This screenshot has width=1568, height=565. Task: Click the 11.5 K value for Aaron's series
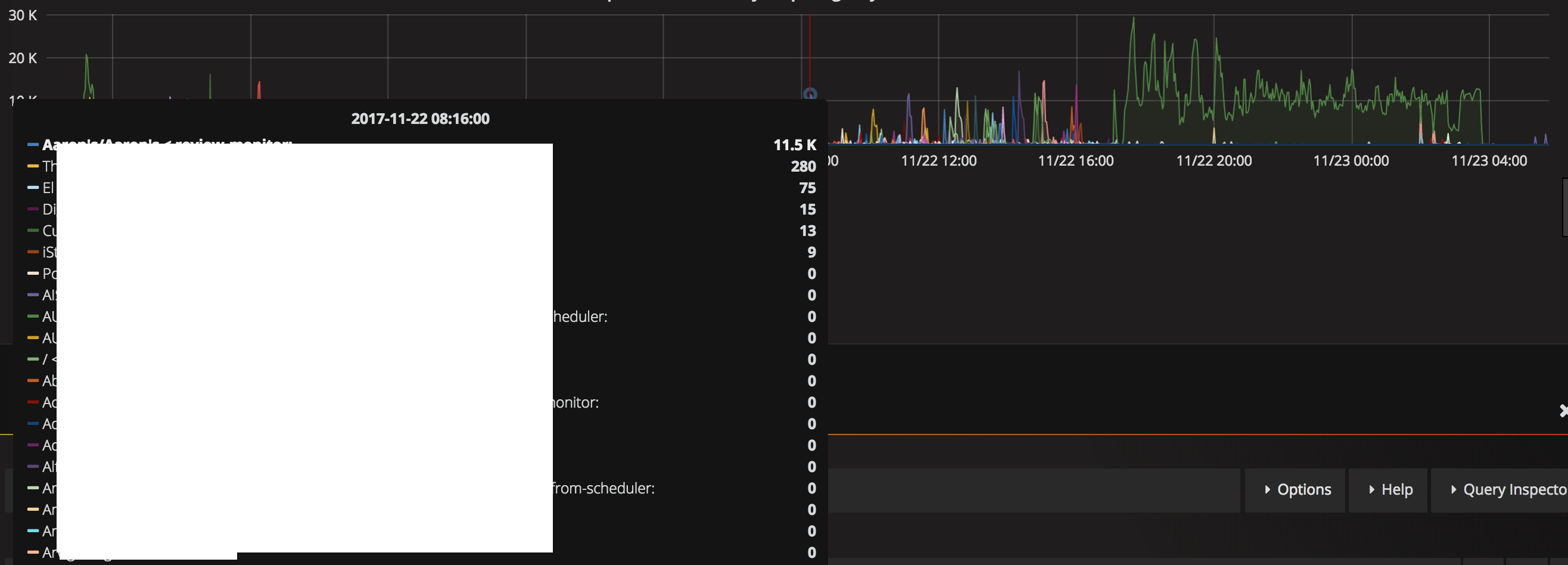(794, 145)
